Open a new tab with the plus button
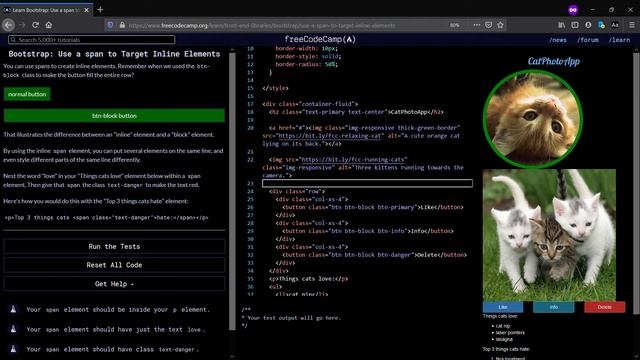Image resolution: width=640 pixels, height=360 pixels. point(100,9)
